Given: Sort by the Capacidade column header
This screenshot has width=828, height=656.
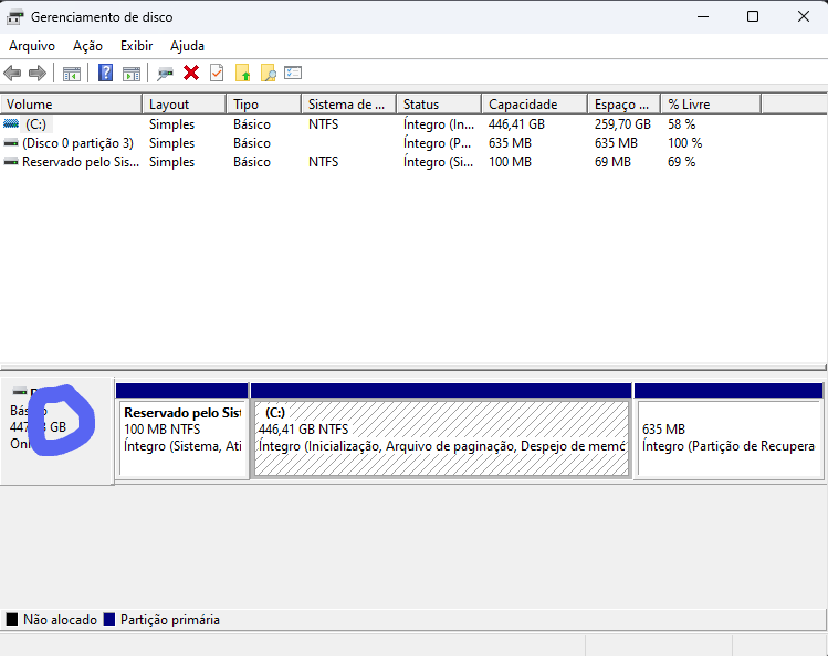Looking at the screenshot, I should tap(535, 104).
